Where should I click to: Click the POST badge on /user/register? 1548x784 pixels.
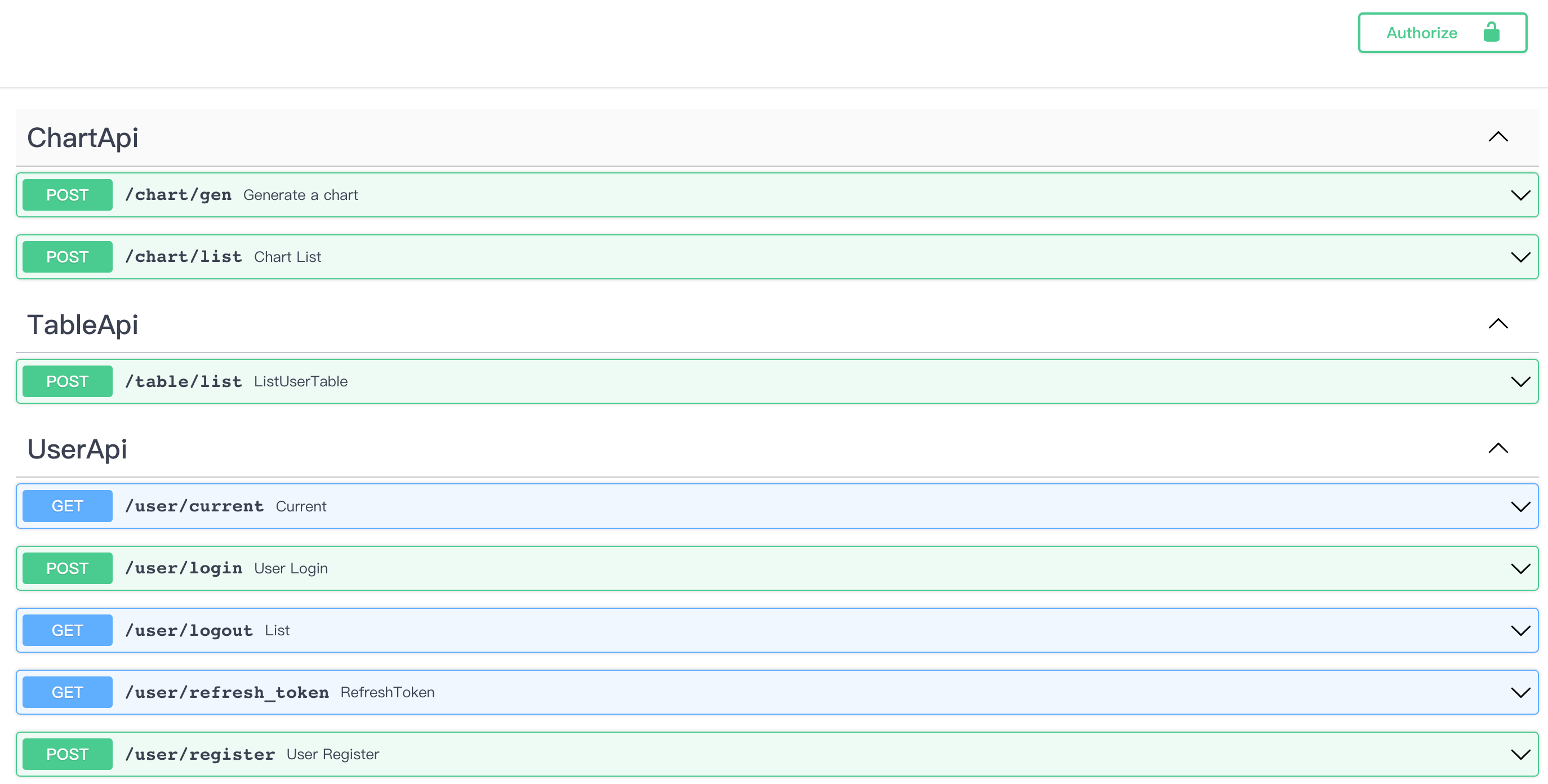click(66, 754)
